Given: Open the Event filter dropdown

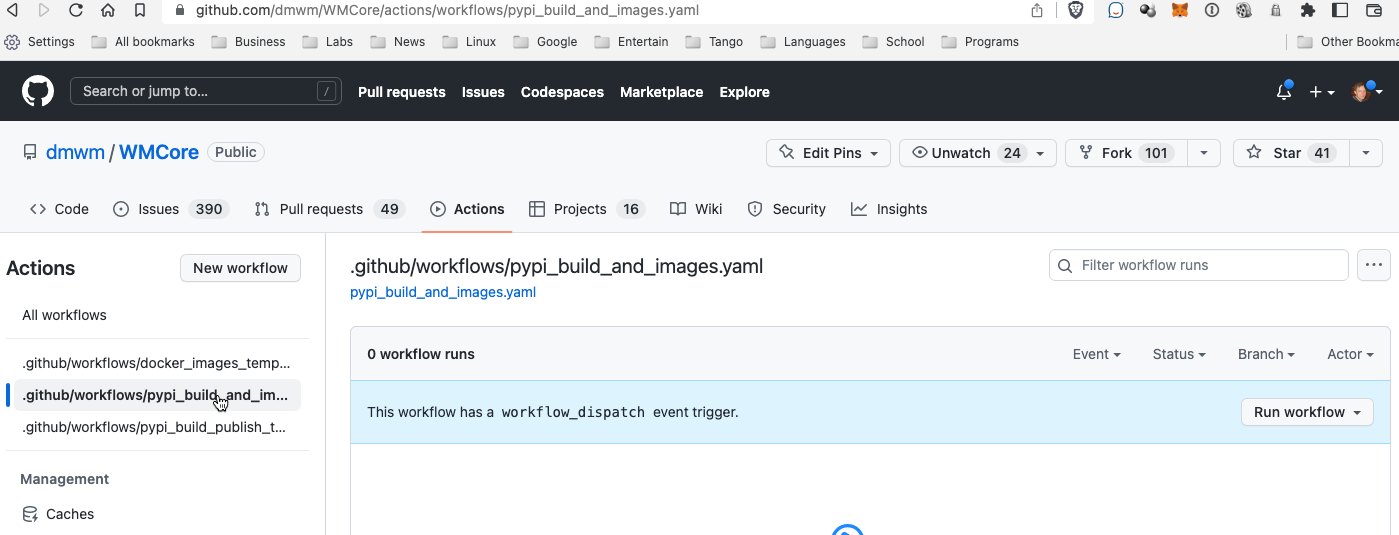Looking at the screenshot, I should [1096, 354].
